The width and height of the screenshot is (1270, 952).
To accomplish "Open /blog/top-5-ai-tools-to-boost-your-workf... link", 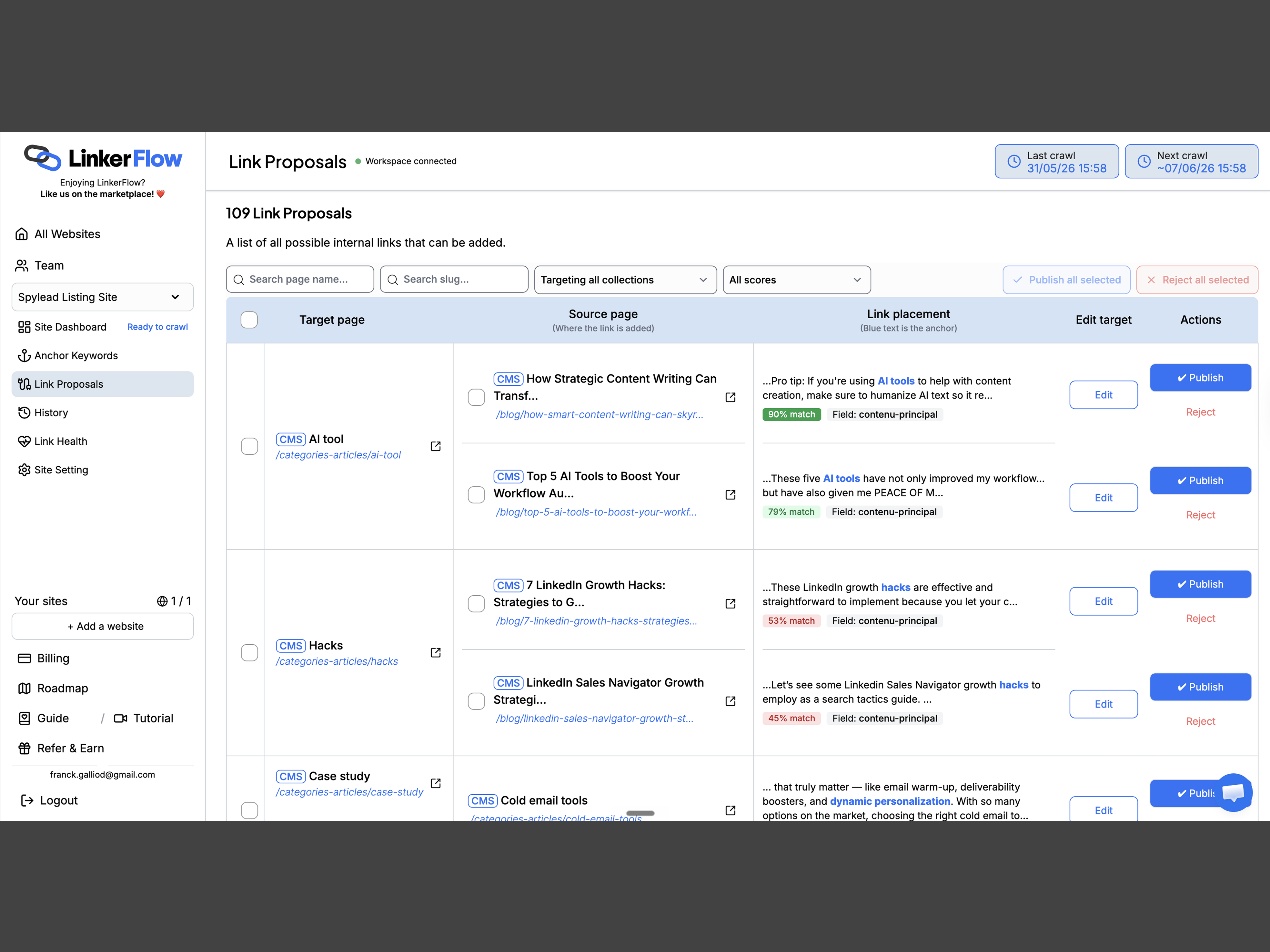I will (x=596, y=512).
